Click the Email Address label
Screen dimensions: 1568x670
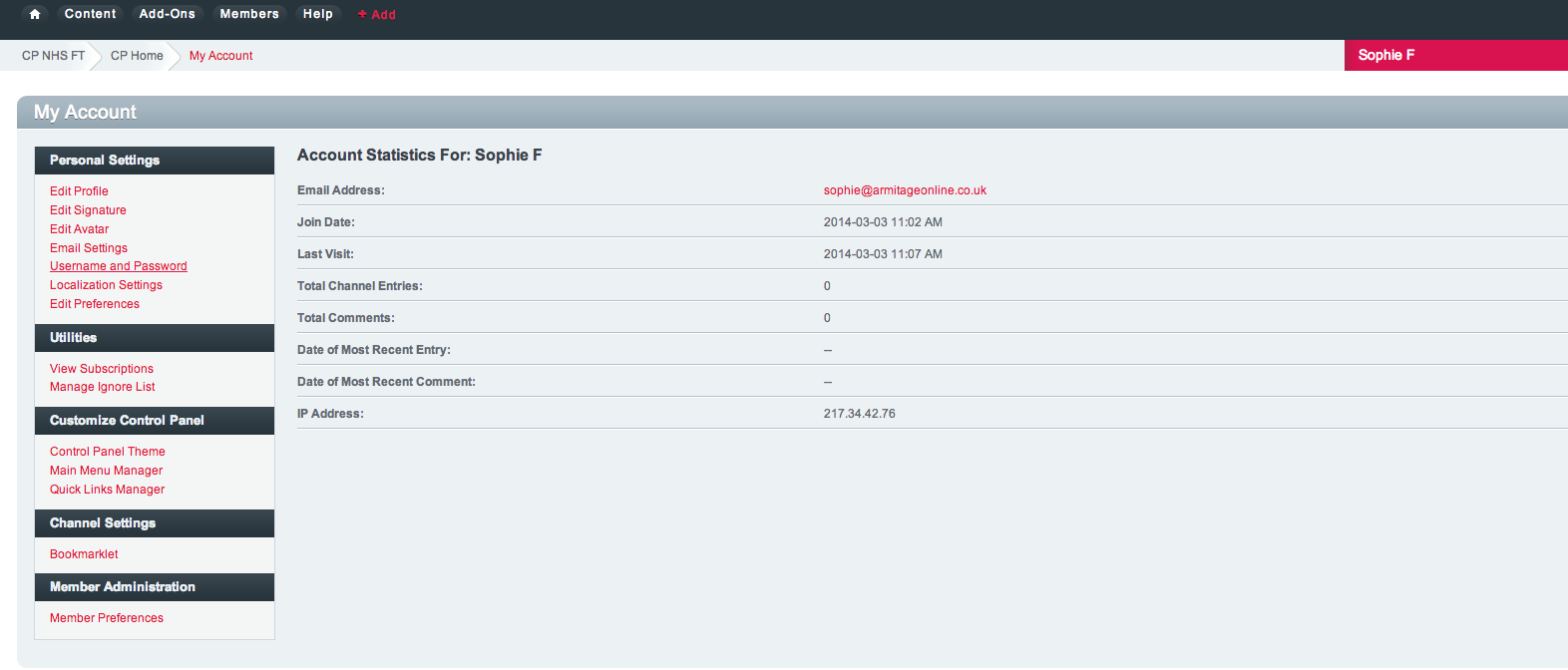coord(341,190)
